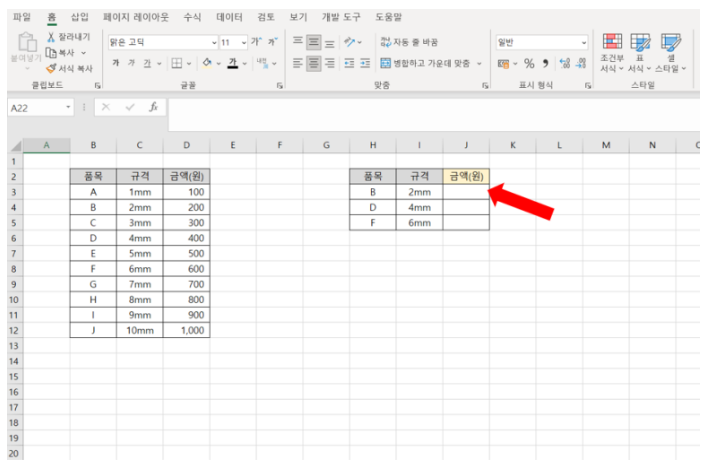
Task: Click the formula cancel X button
Action: pyautogui.click(x=106, y=107)
